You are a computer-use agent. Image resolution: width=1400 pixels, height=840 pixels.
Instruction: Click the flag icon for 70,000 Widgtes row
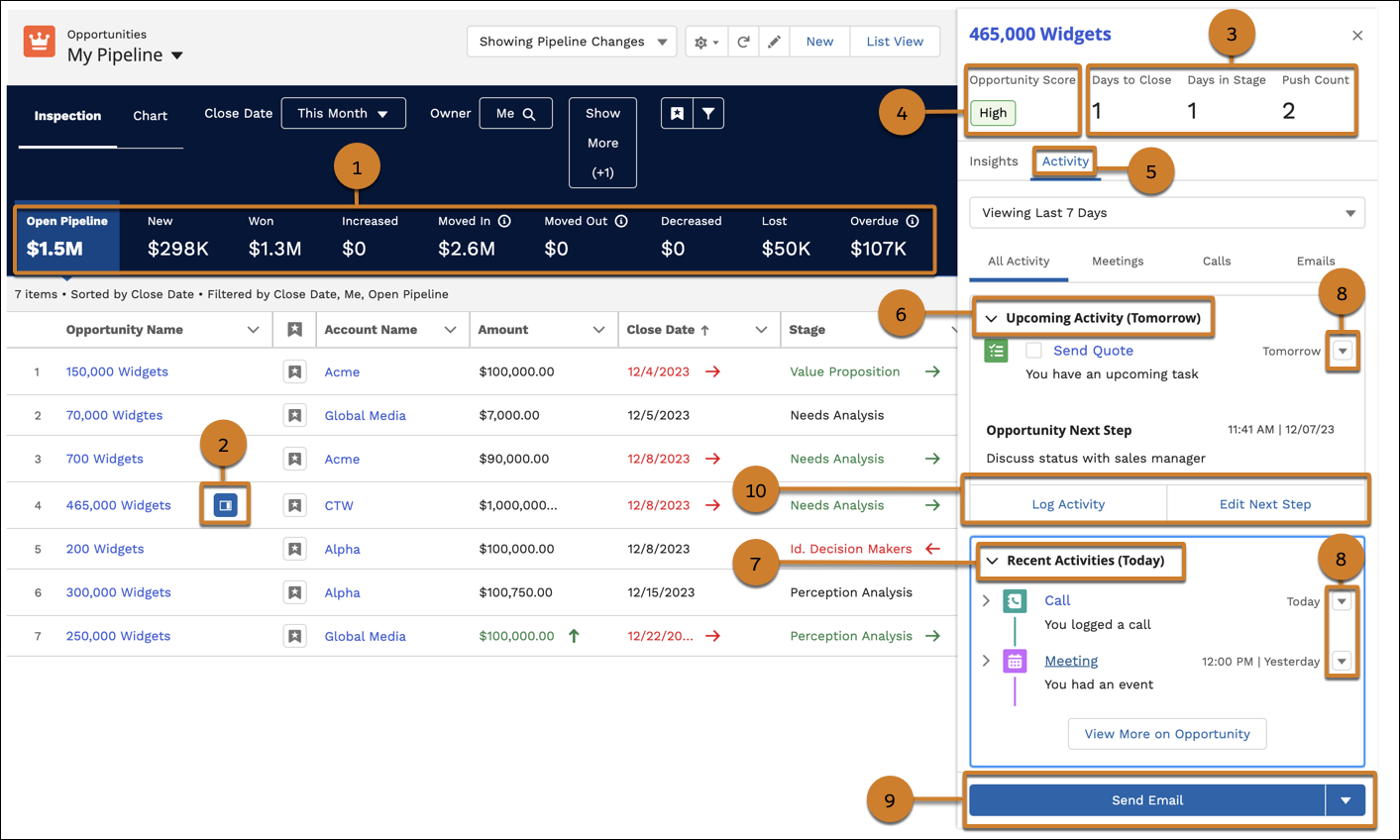point(294,416)
